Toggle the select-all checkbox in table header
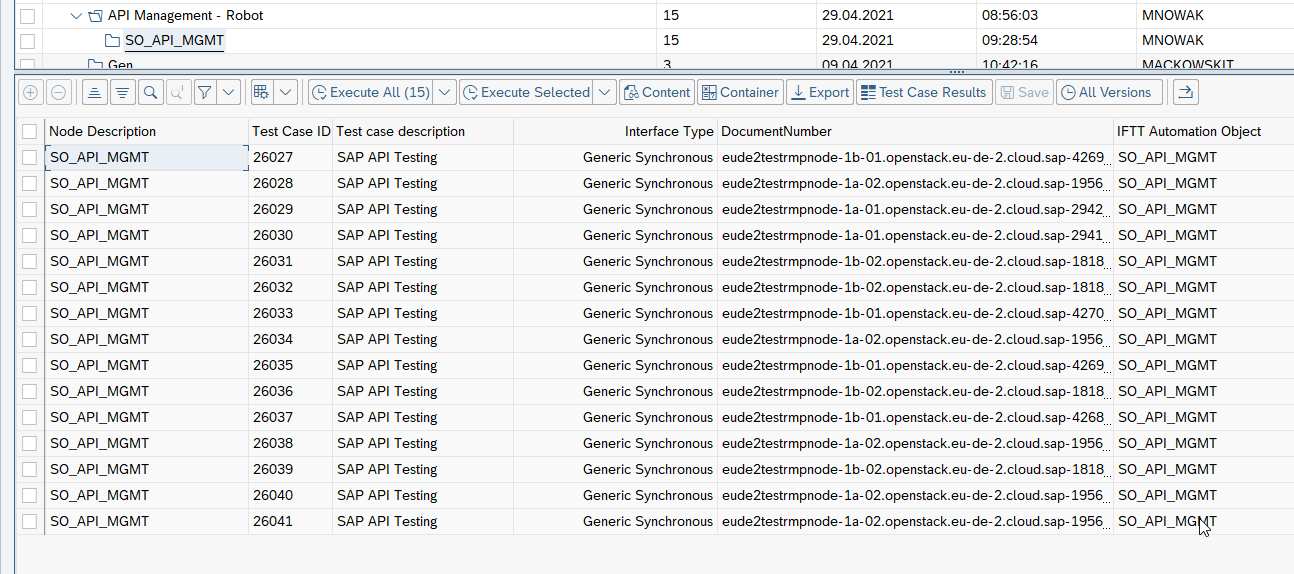 click(x=29, y=131)
